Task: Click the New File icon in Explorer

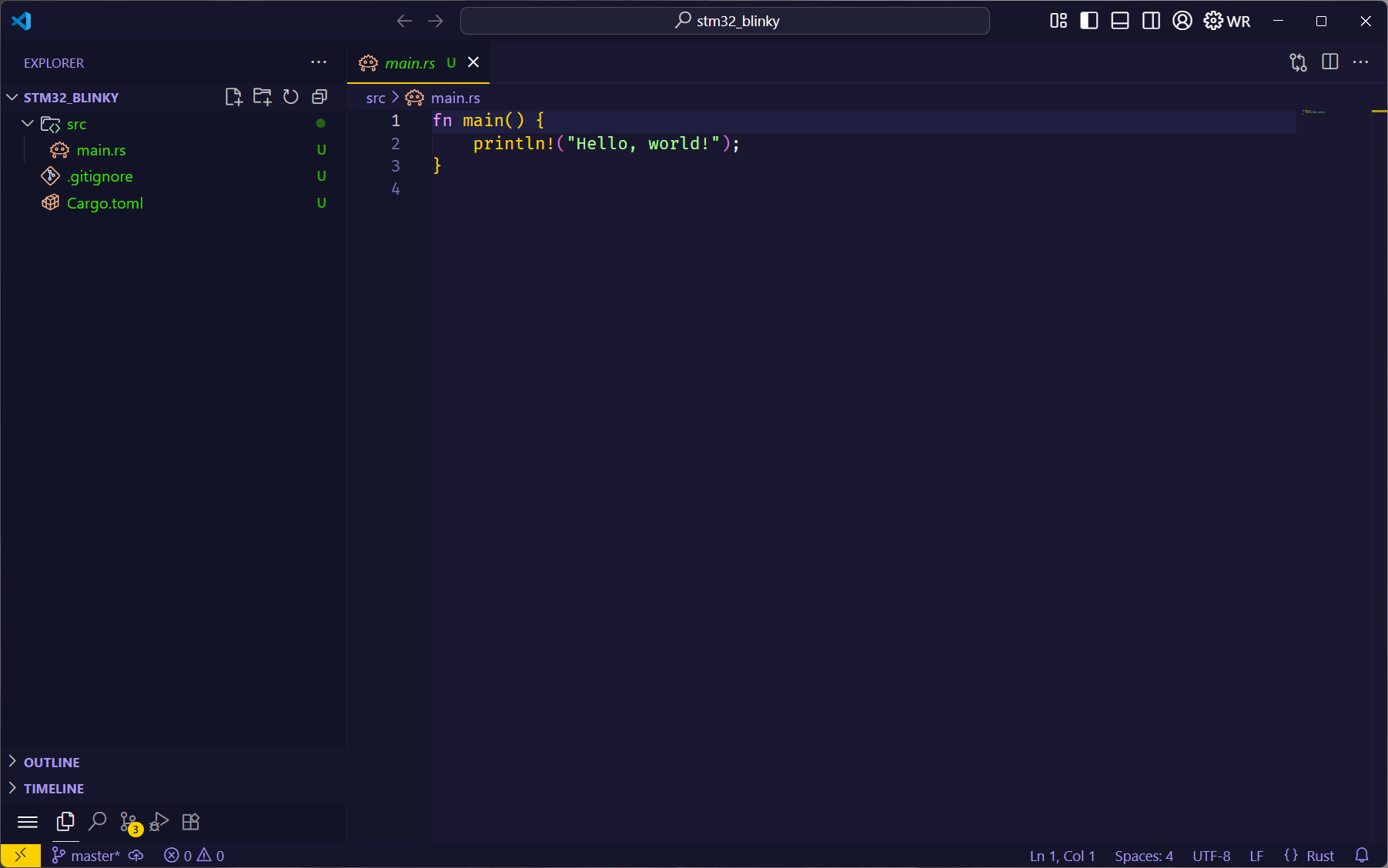Action: pos(233,97)
